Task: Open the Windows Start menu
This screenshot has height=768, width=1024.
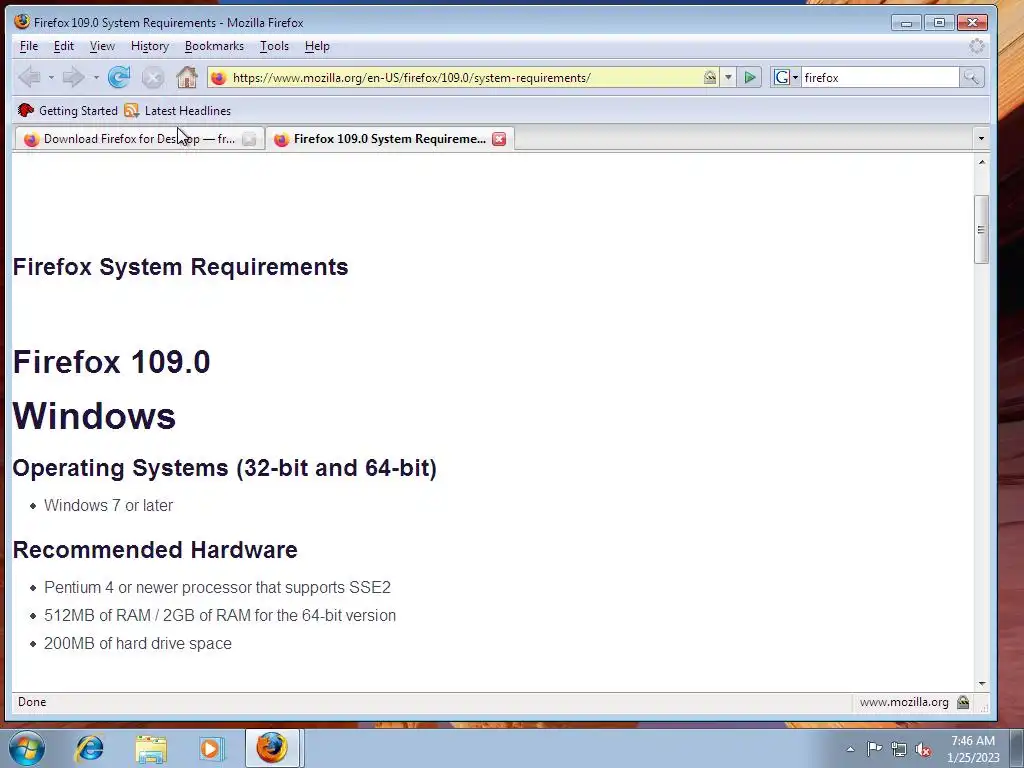Action: click(x=27, y=748)
